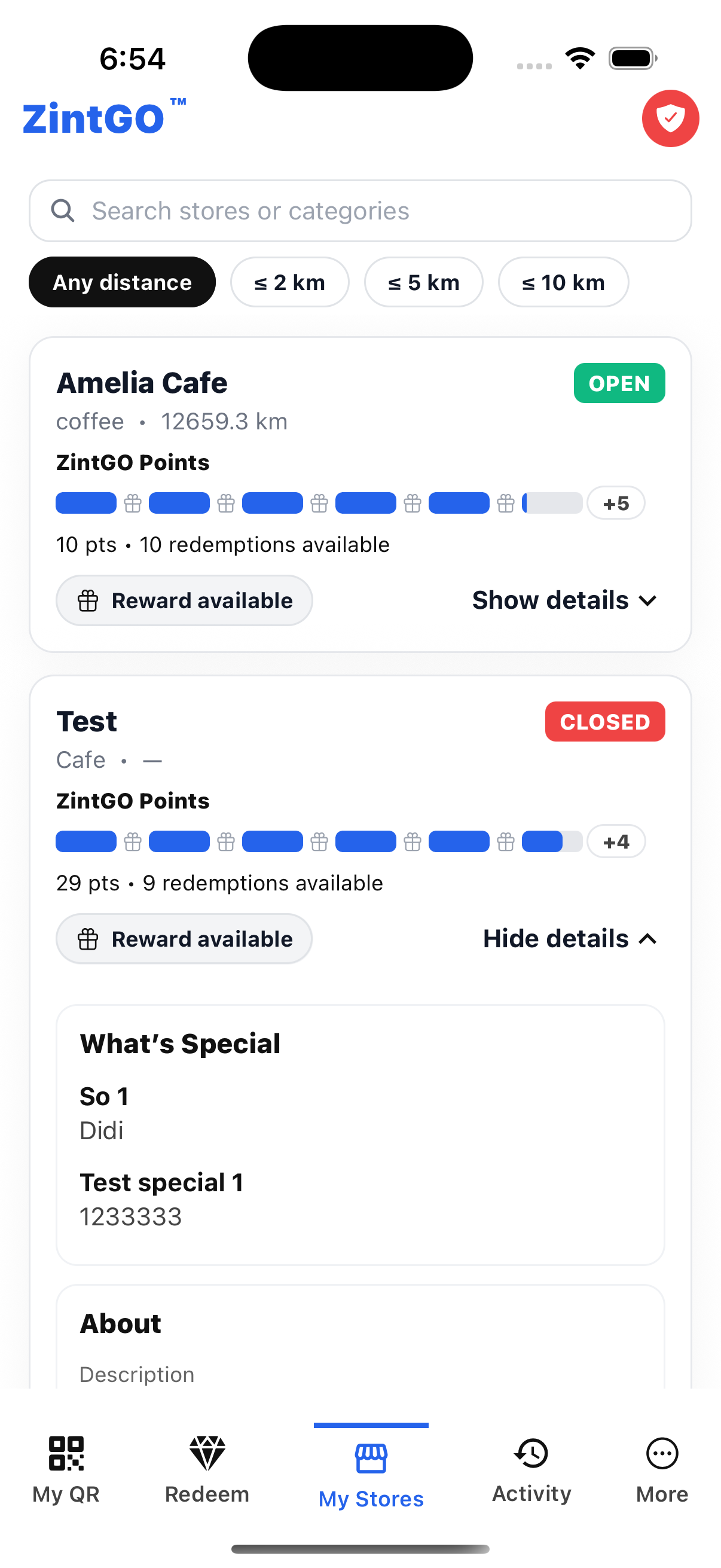
Task: Tap the search magnifier icon
Action: coord(63,210)
